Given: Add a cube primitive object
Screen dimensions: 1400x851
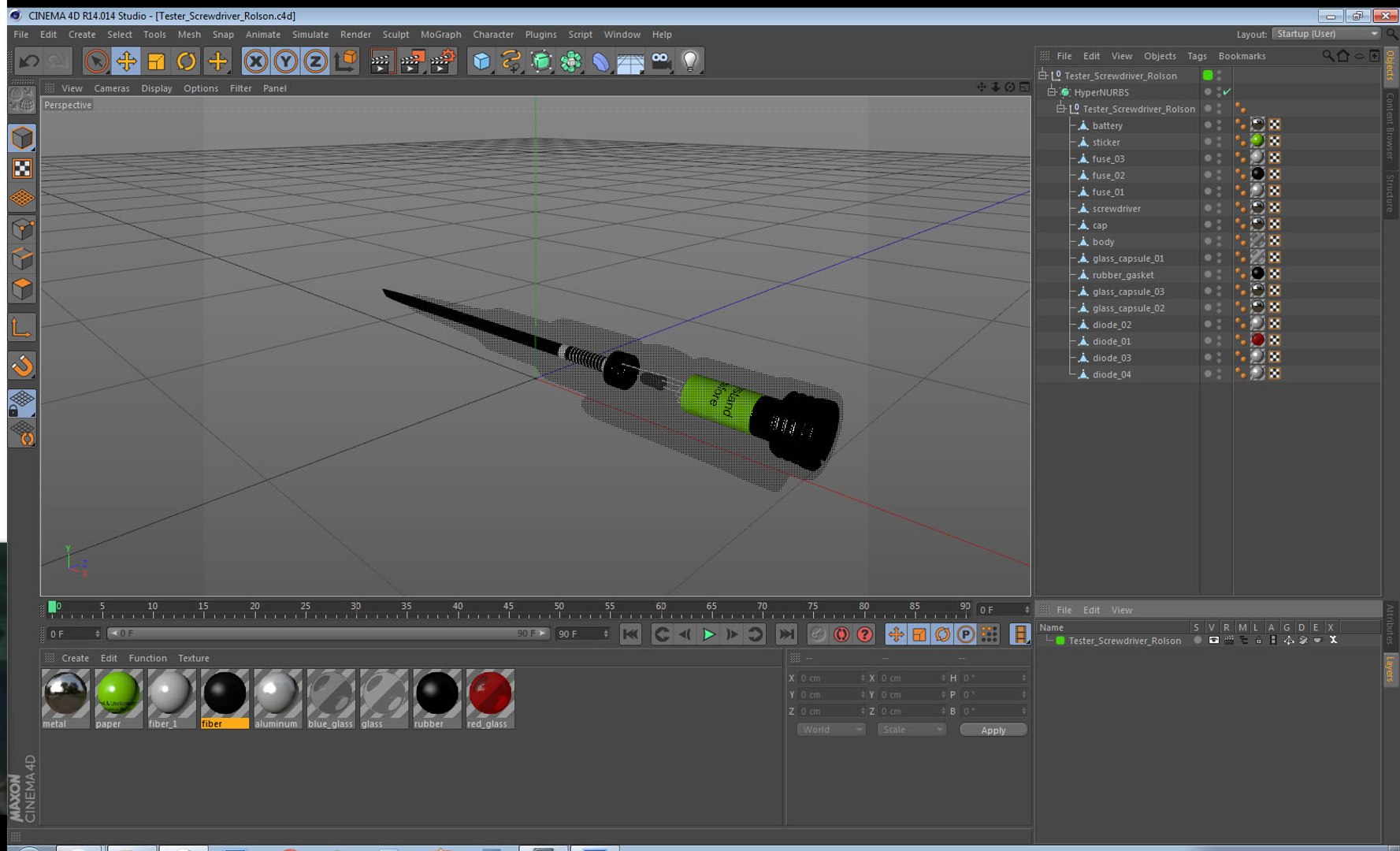Looking at the screenshot, I should [481, 61].
